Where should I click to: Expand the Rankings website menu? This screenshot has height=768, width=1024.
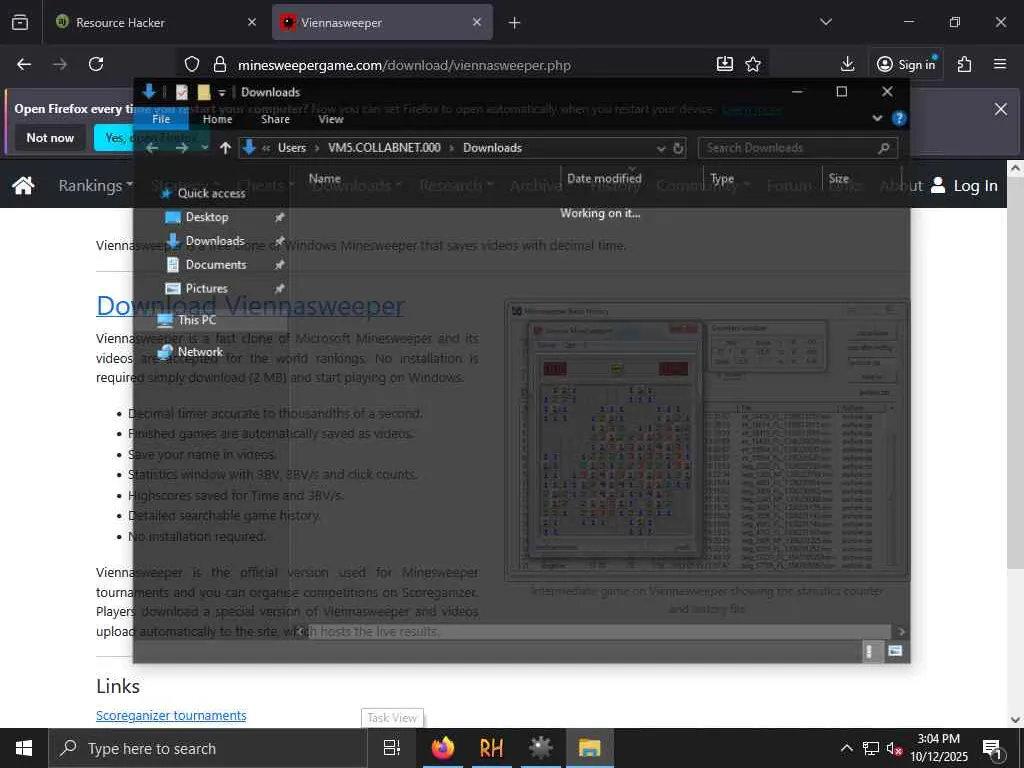95,185
